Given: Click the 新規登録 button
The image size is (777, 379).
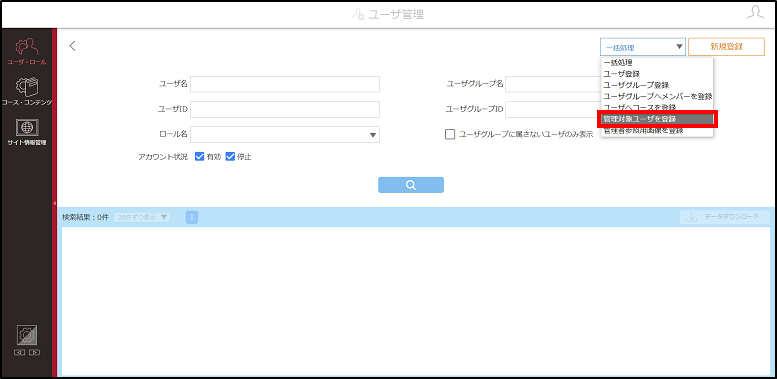Looking at the screenshot, I should tap(726, 47).
